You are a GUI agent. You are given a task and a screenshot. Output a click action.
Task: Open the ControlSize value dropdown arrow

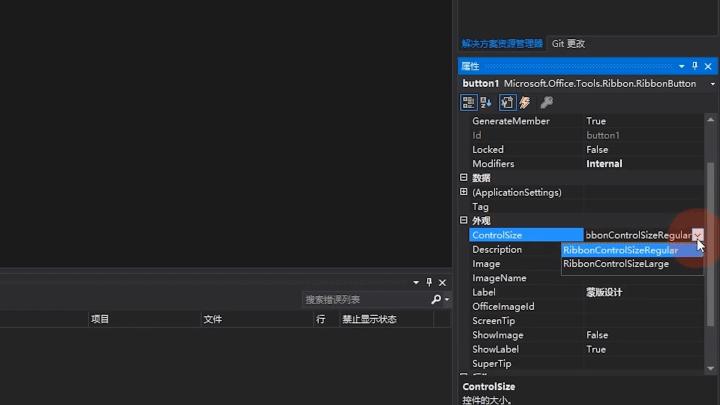[x=697, y=235]
